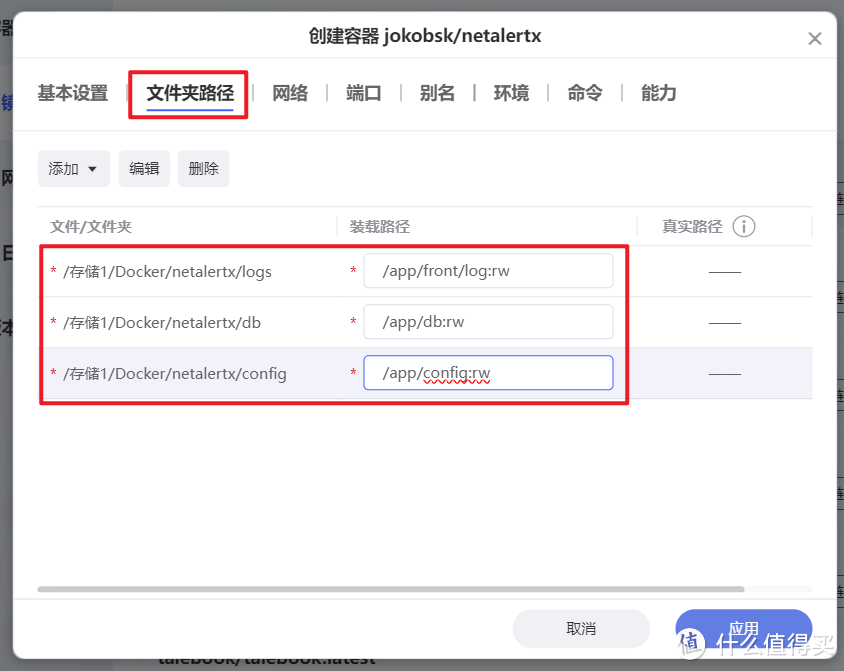The image size is (844, 671).
Task: Close the 创建容器 dialog with the X
Action: [815, 38]
